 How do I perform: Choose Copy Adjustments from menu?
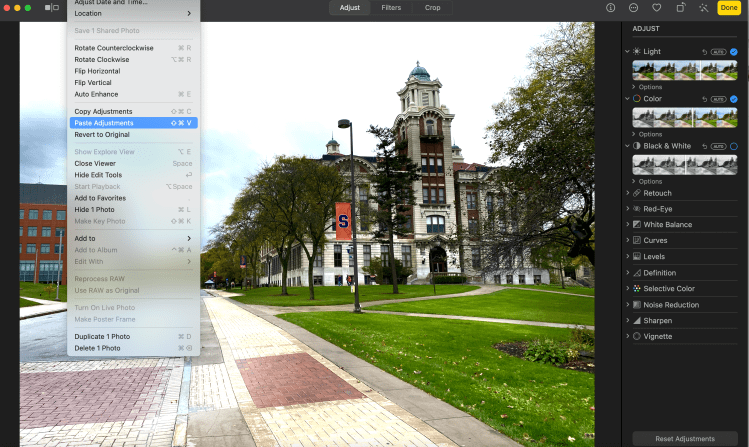133,111
